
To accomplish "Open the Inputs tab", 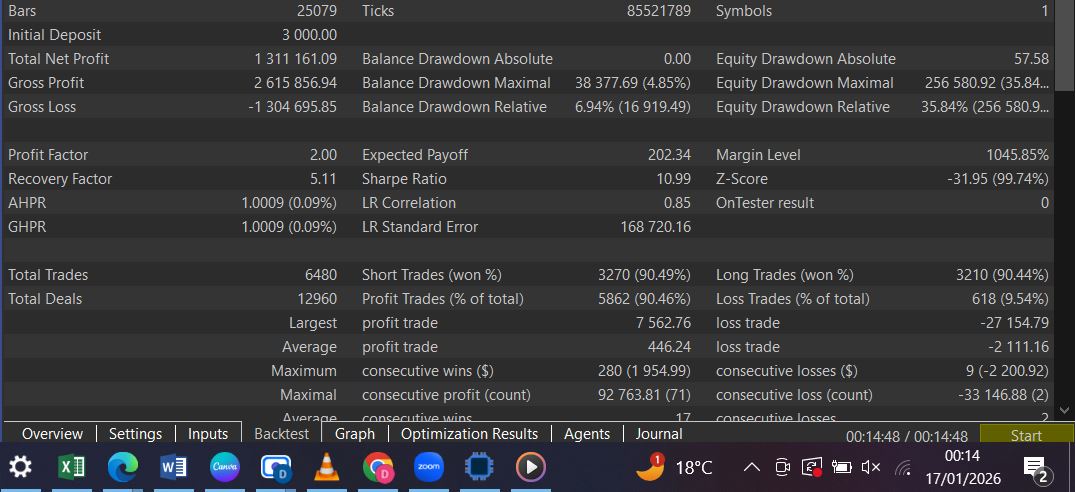I will [208, 434].
